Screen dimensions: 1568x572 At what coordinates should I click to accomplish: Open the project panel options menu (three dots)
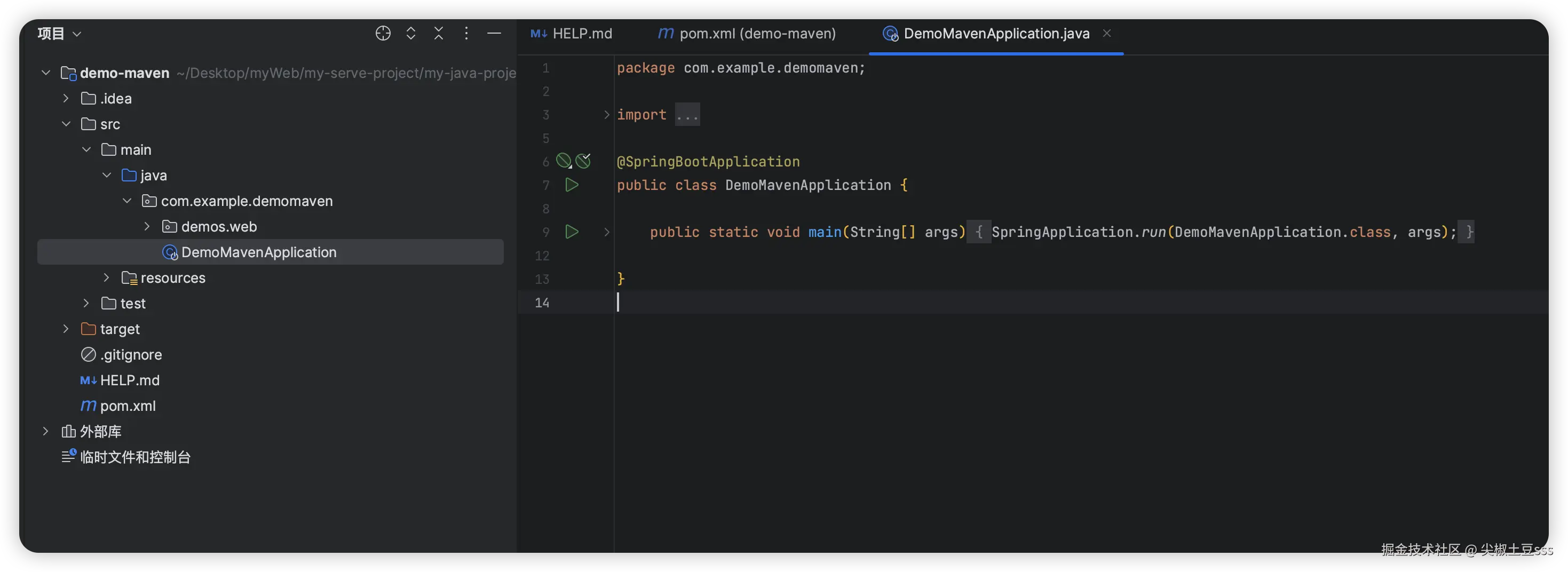coord(466,34)
